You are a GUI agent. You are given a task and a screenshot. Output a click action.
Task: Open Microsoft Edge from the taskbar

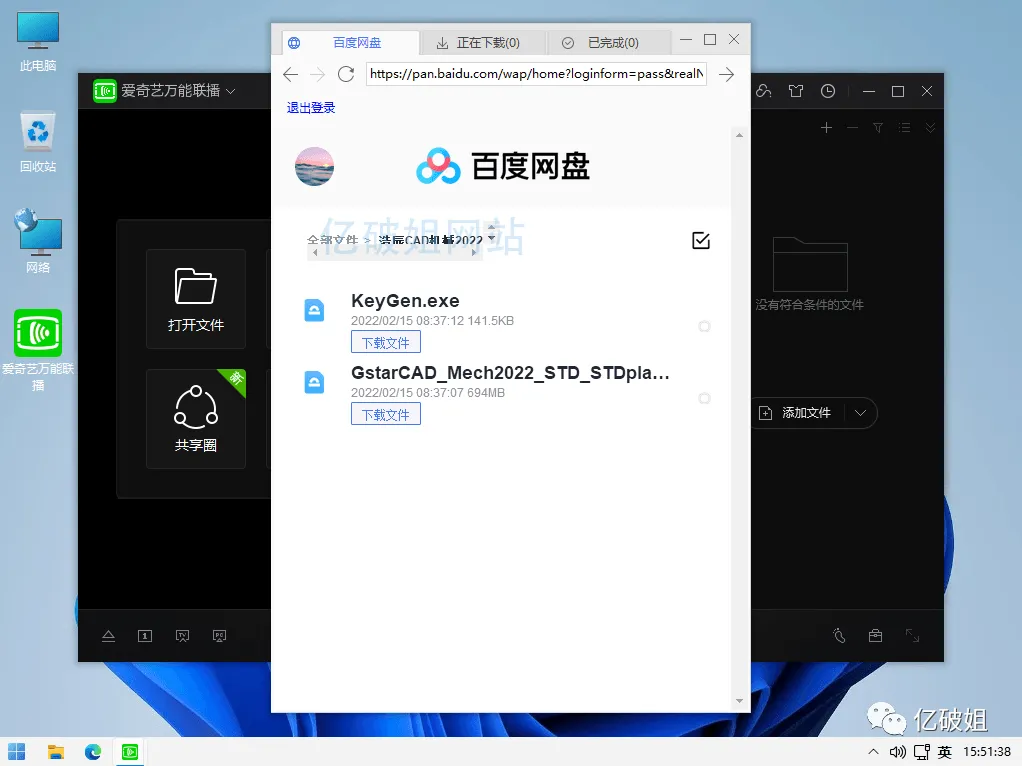93,752
